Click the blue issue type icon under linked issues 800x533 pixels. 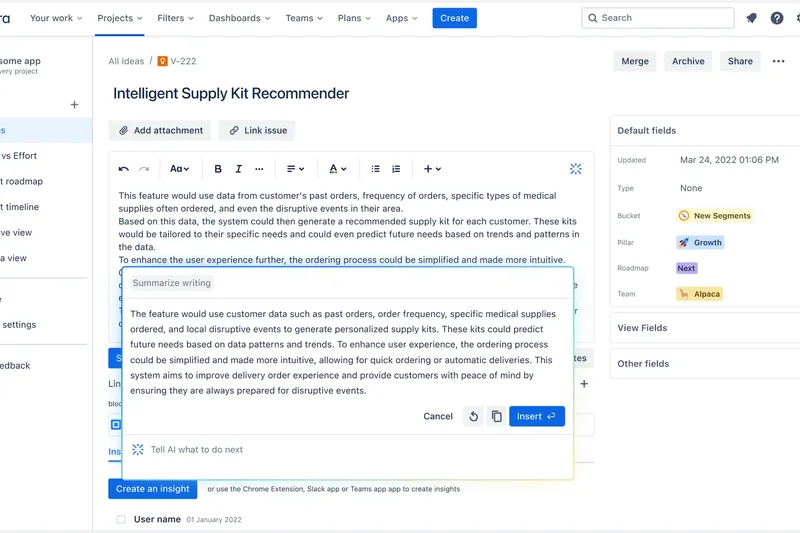click(116, 424)
